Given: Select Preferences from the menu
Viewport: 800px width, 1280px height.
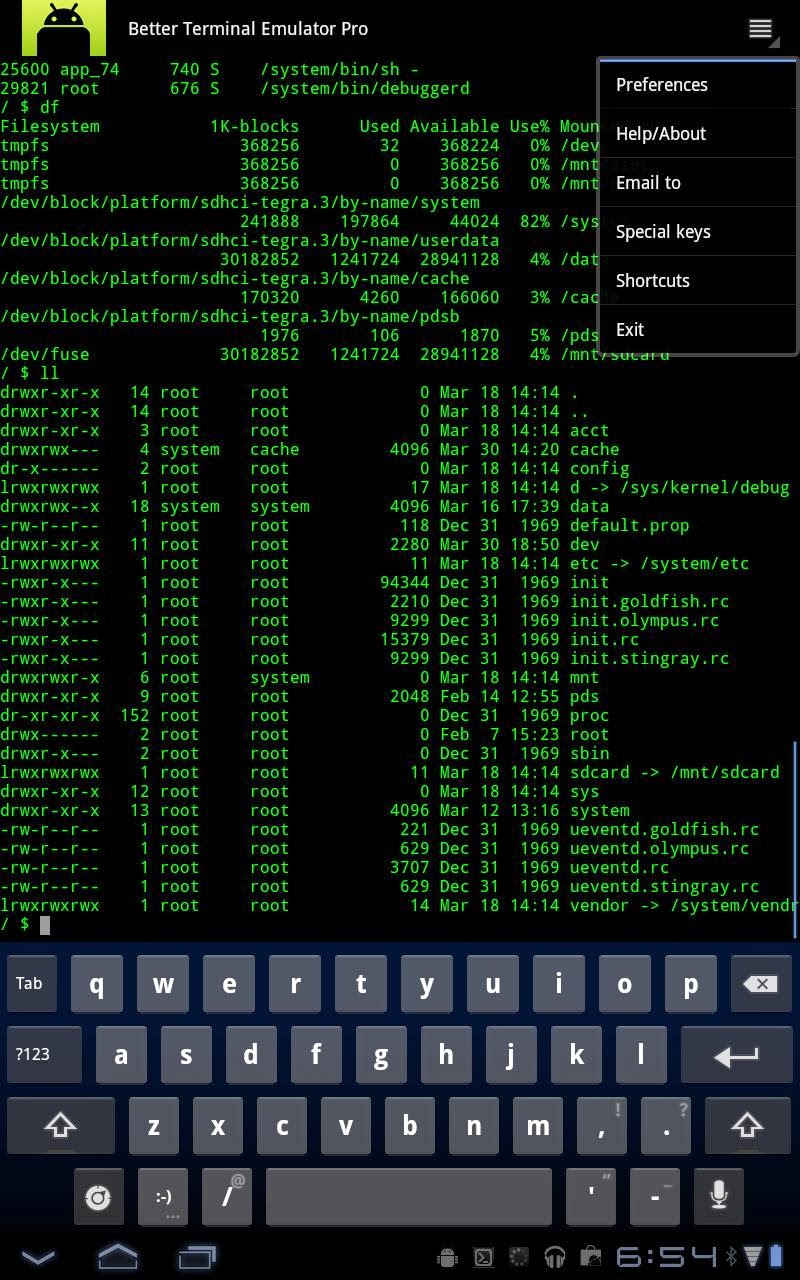Looking at the screenshot, I should click(697, 85).
